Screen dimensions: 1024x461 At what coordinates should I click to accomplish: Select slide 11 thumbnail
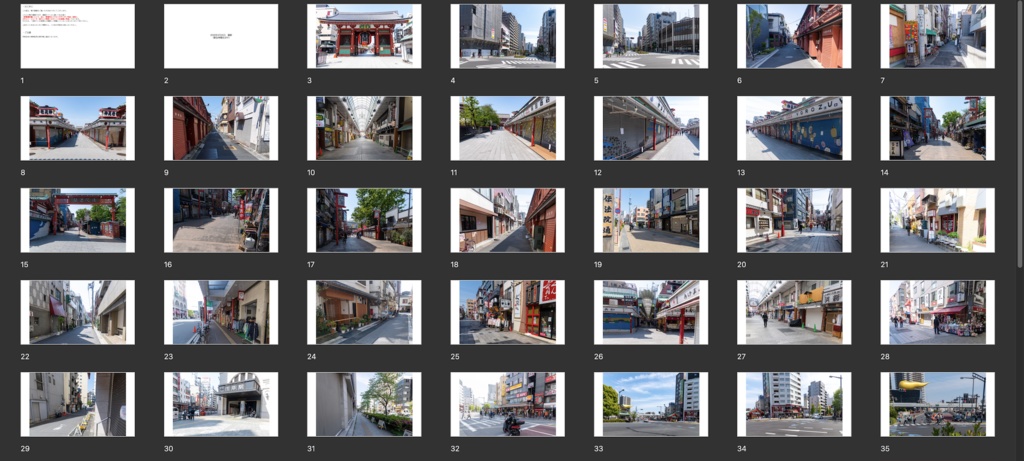coord(507,129)
